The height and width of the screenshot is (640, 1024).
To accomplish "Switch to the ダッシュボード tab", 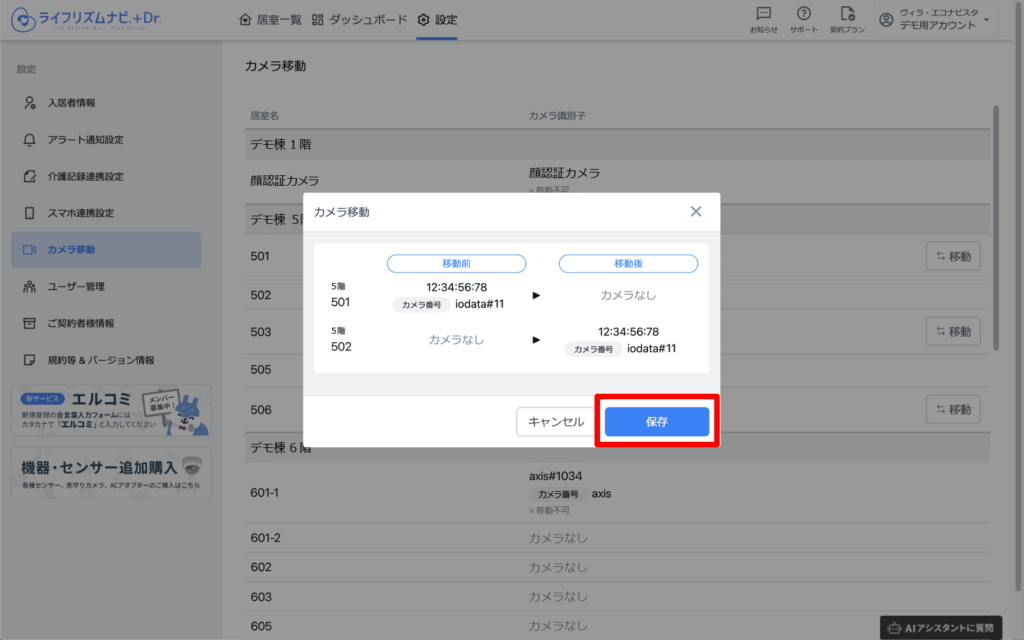I will [x=360, y=20].
